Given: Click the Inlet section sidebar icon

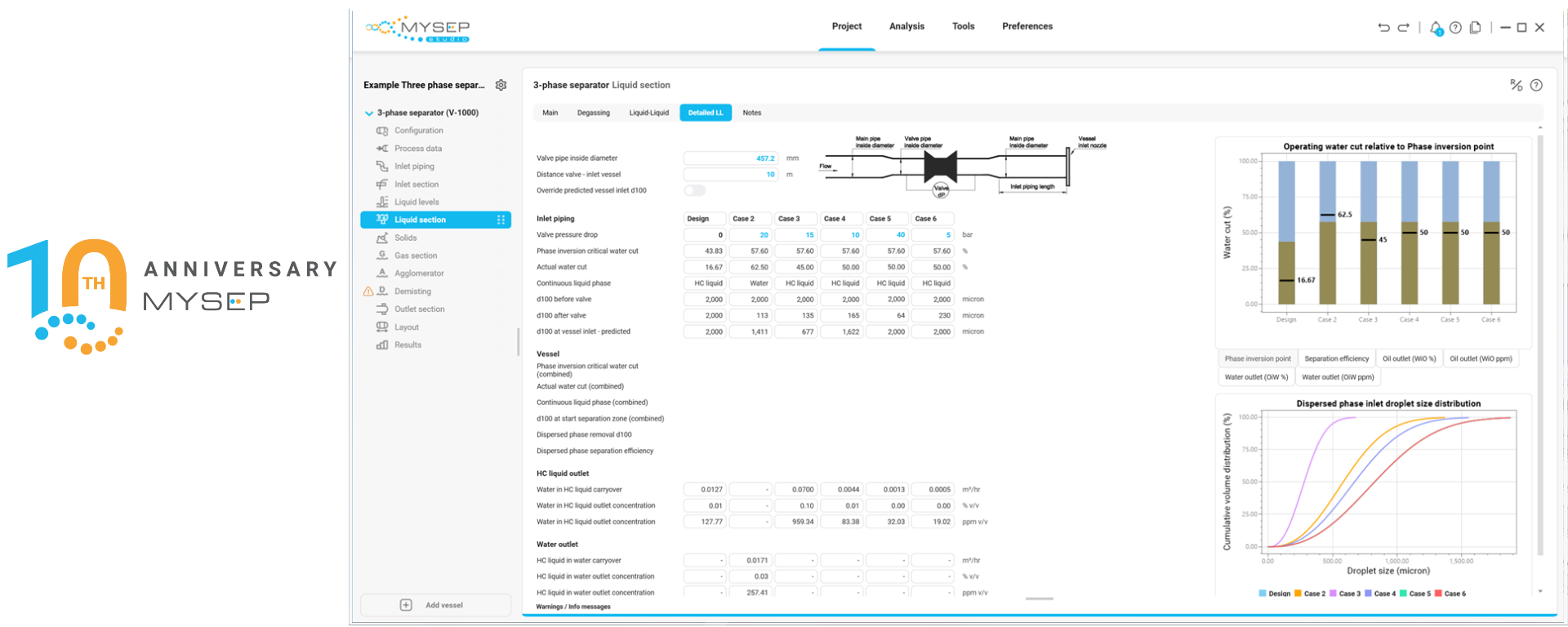Looking at the screenshot, I should (381, 185).
